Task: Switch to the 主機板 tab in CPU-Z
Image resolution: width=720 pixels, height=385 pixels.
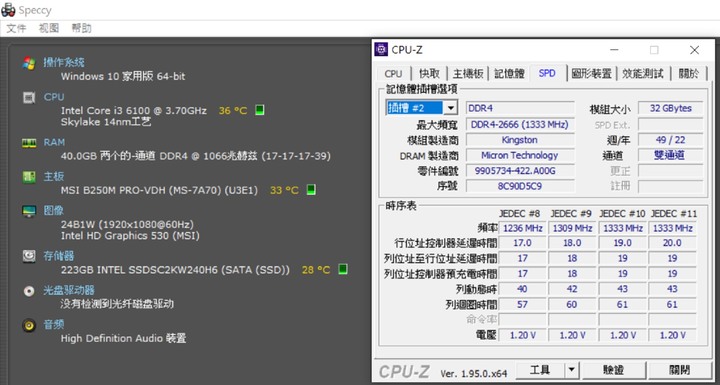Action: (468, 74)
